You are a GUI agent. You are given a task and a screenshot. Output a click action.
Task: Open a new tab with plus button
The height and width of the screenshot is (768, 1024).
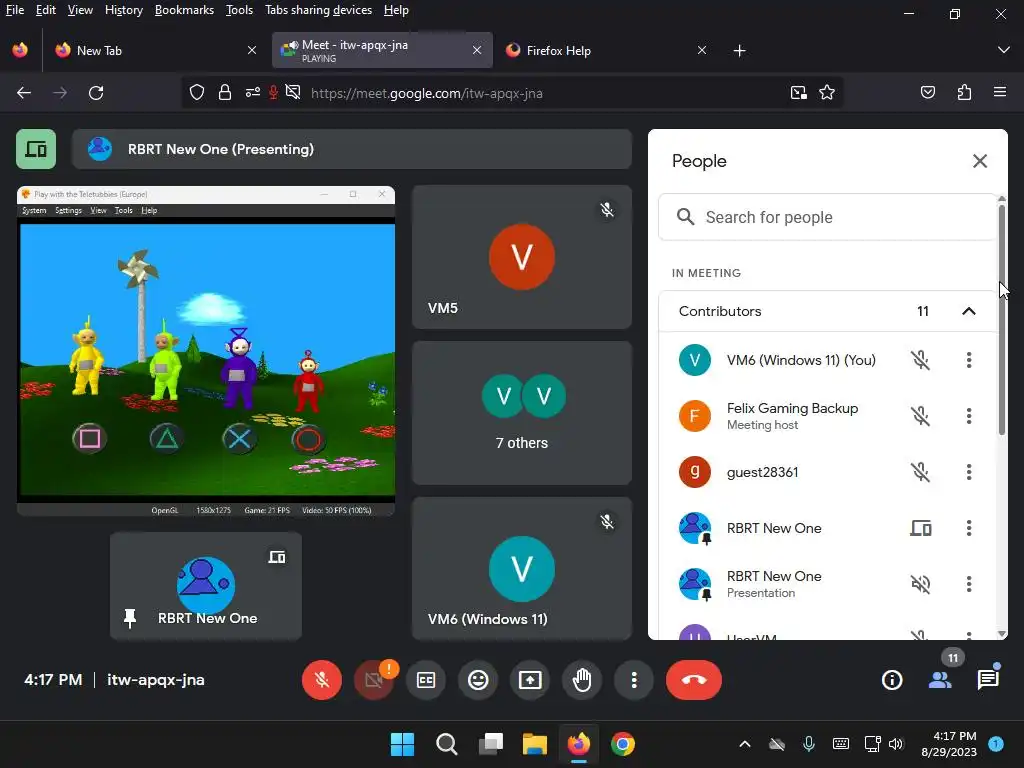(x=739, y=50)
